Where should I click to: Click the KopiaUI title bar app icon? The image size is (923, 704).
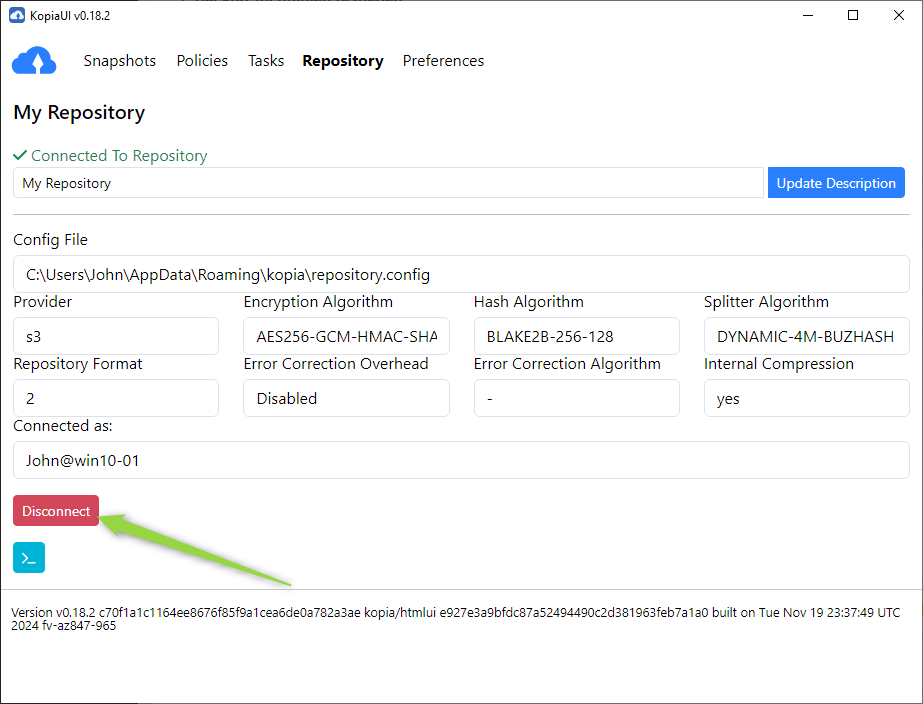17,15
